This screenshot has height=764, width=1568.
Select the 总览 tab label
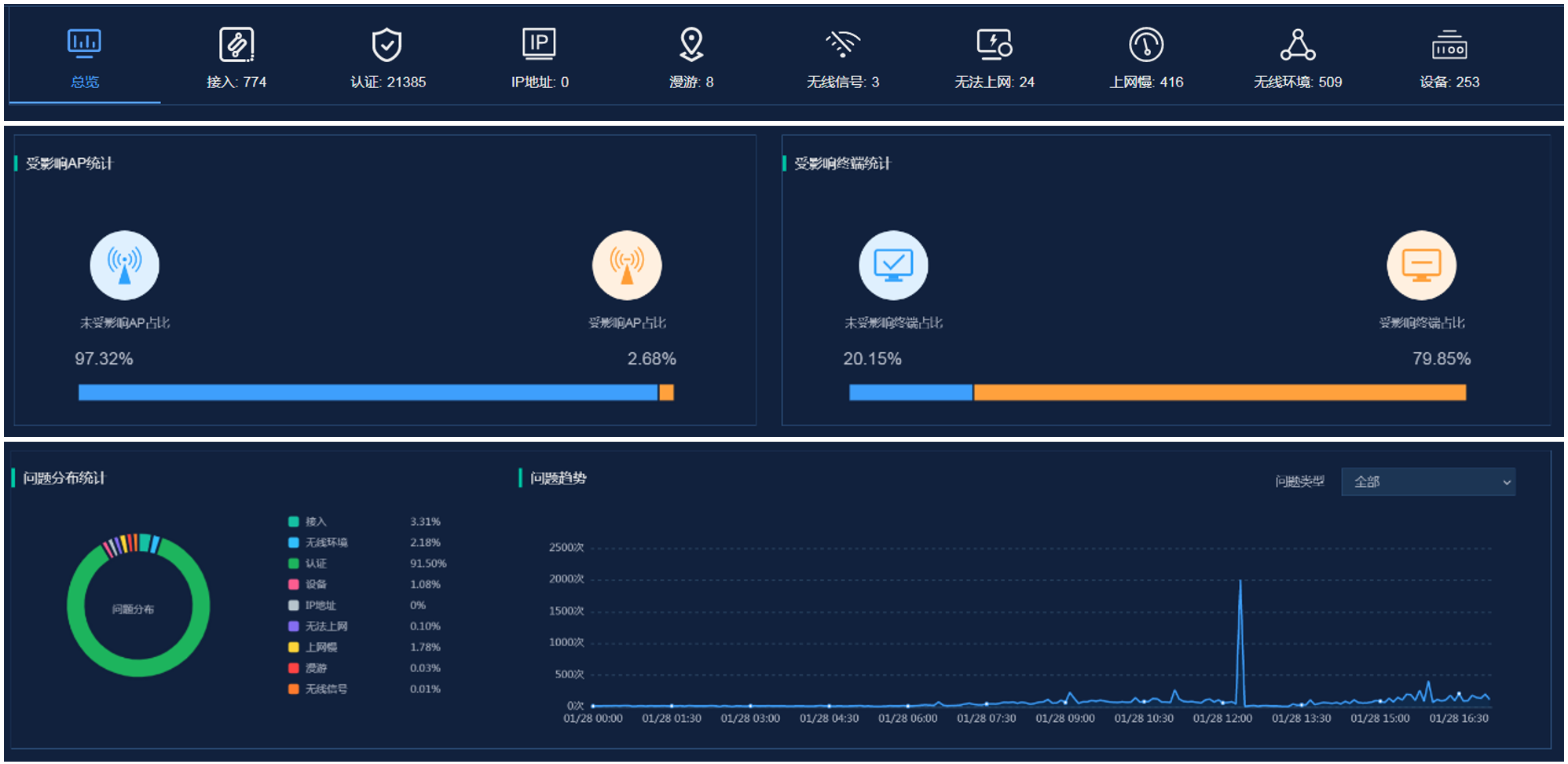(85, 82)
